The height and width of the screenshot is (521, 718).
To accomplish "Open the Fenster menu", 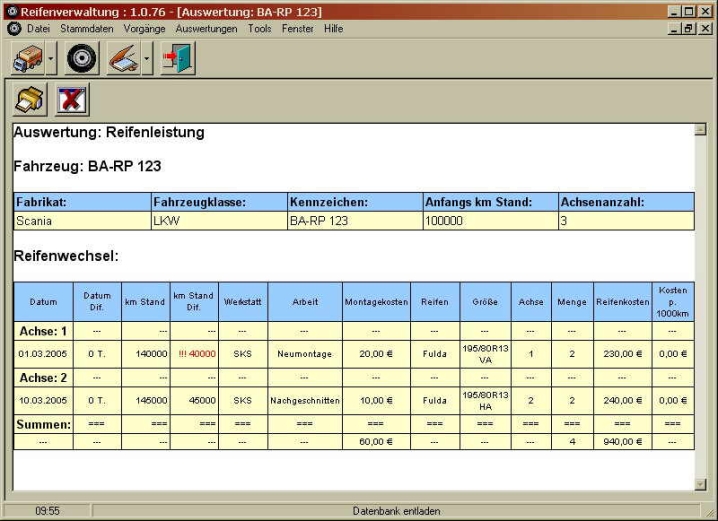I will tap(298, 29).
